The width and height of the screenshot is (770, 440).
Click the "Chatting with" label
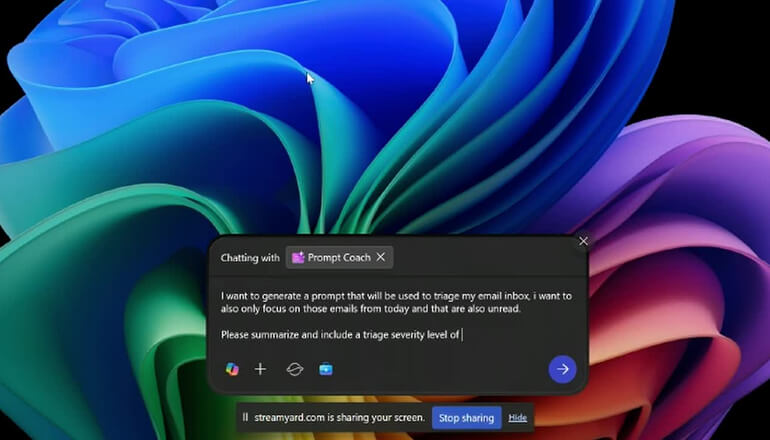(250, 257)
